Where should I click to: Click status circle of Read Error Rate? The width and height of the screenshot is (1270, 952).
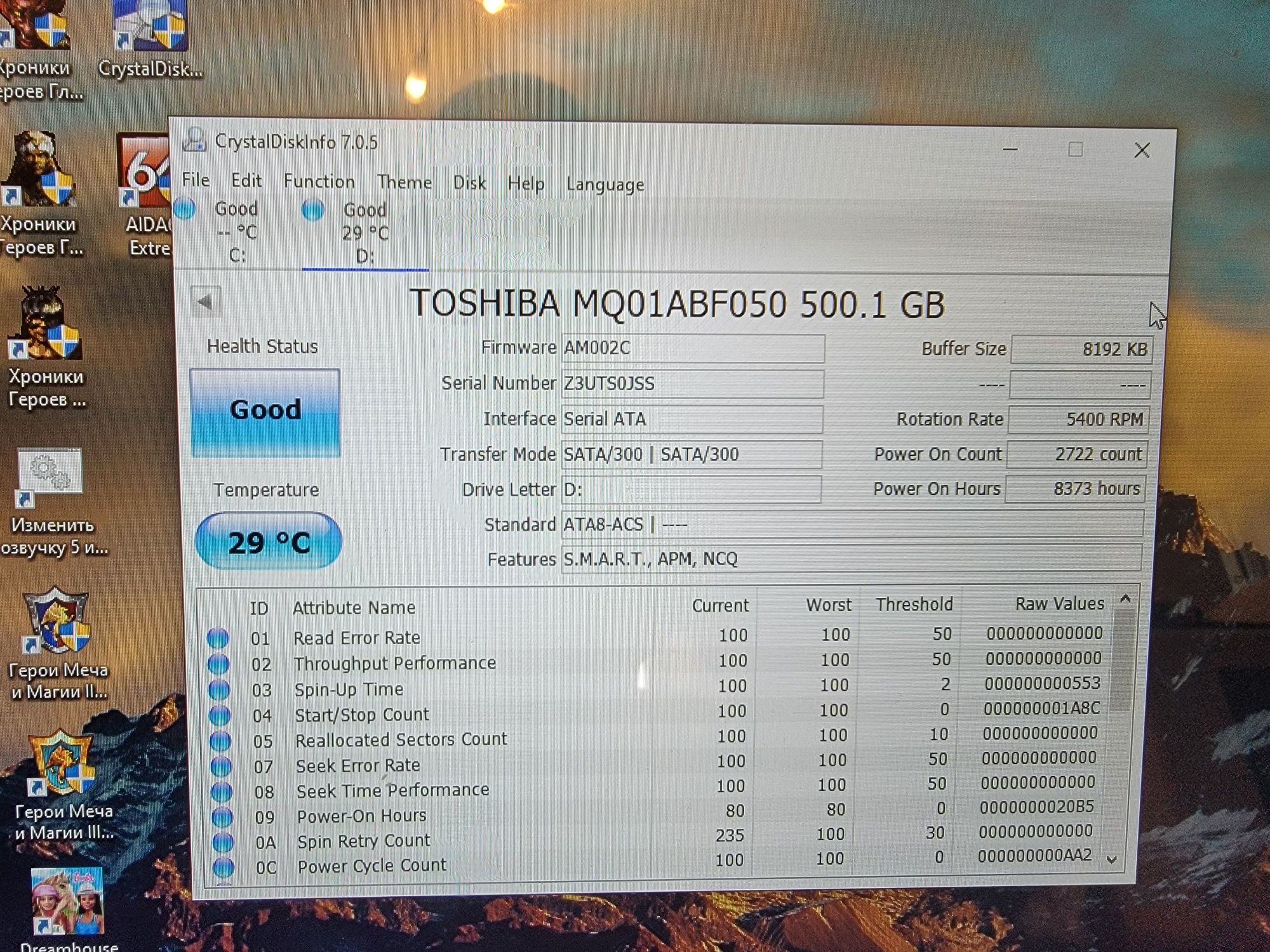[x=218, y=637]
